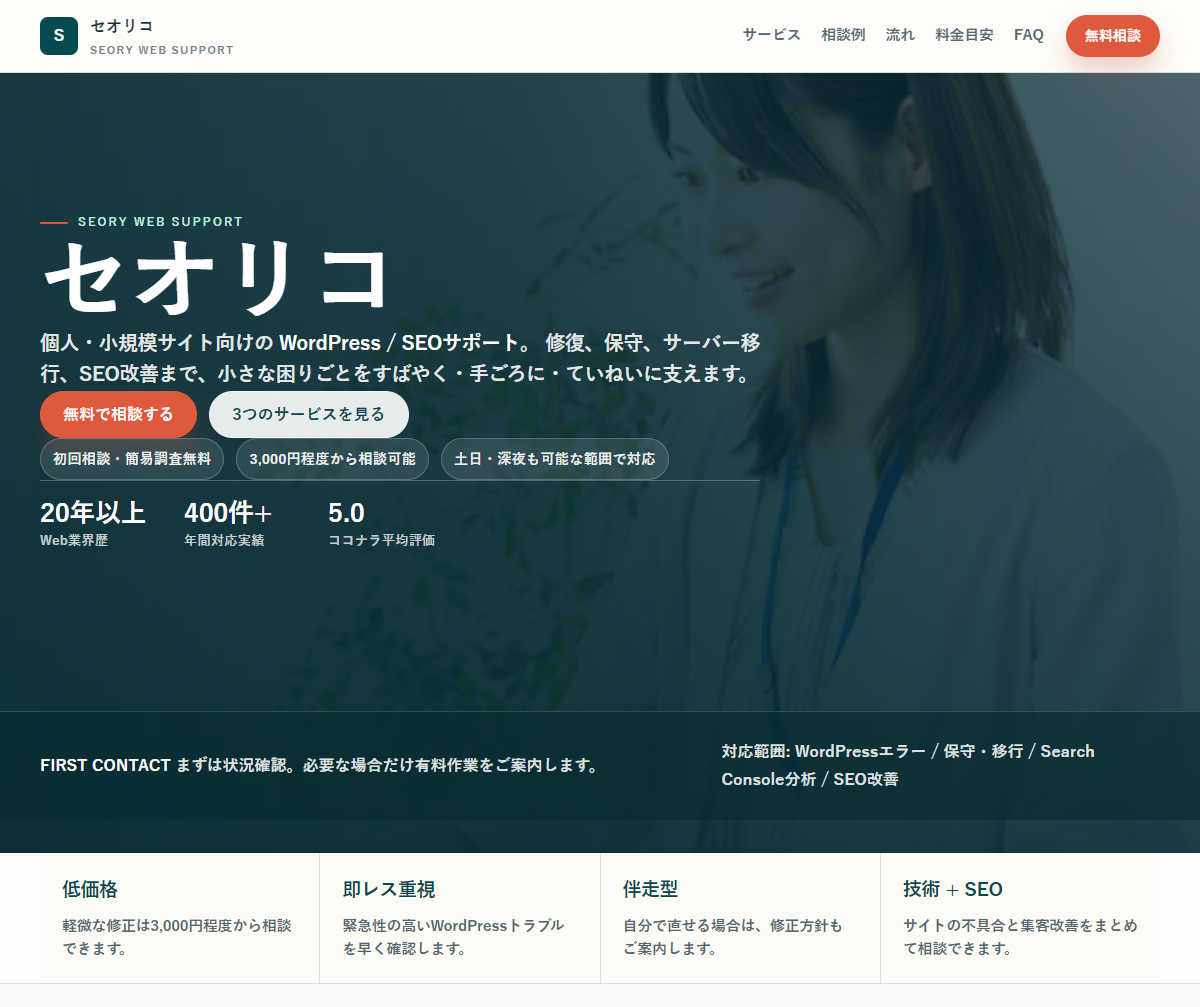This screenshot has height=1007, width=1200.
Task: Select the 伴走型 feature card
Action: [x=740, y=918]
